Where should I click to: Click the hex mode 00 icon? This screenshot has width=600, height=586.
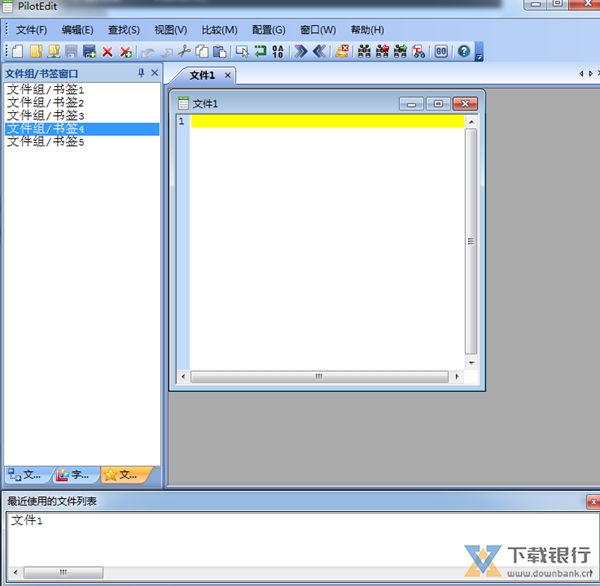441,51
